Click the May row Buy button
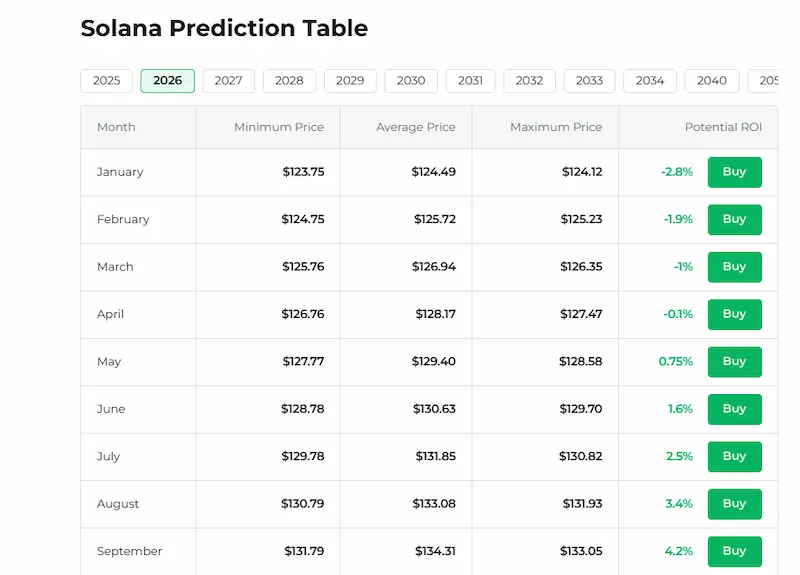Image resolution: width=800 pixels, height=575 pixels. 734,361
